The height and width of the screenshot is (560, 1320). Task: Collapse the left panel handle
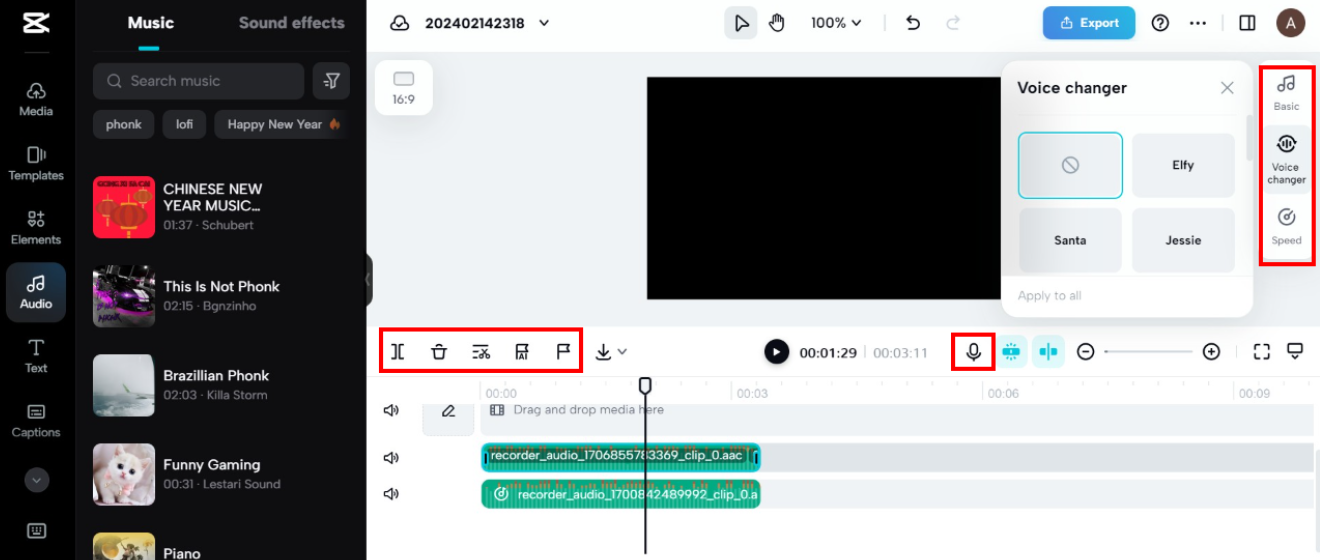[368, 279]
